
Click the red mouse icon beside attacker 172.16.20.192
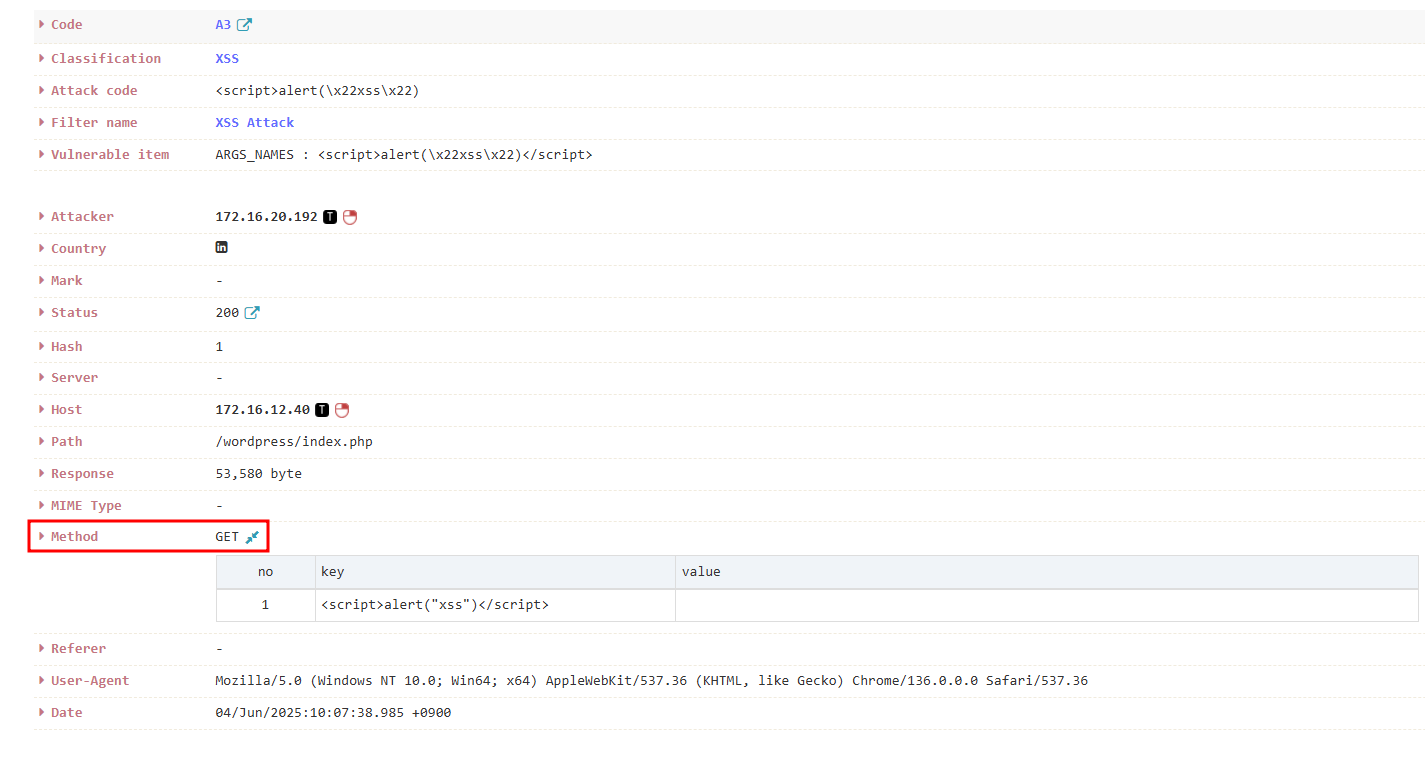350,217
